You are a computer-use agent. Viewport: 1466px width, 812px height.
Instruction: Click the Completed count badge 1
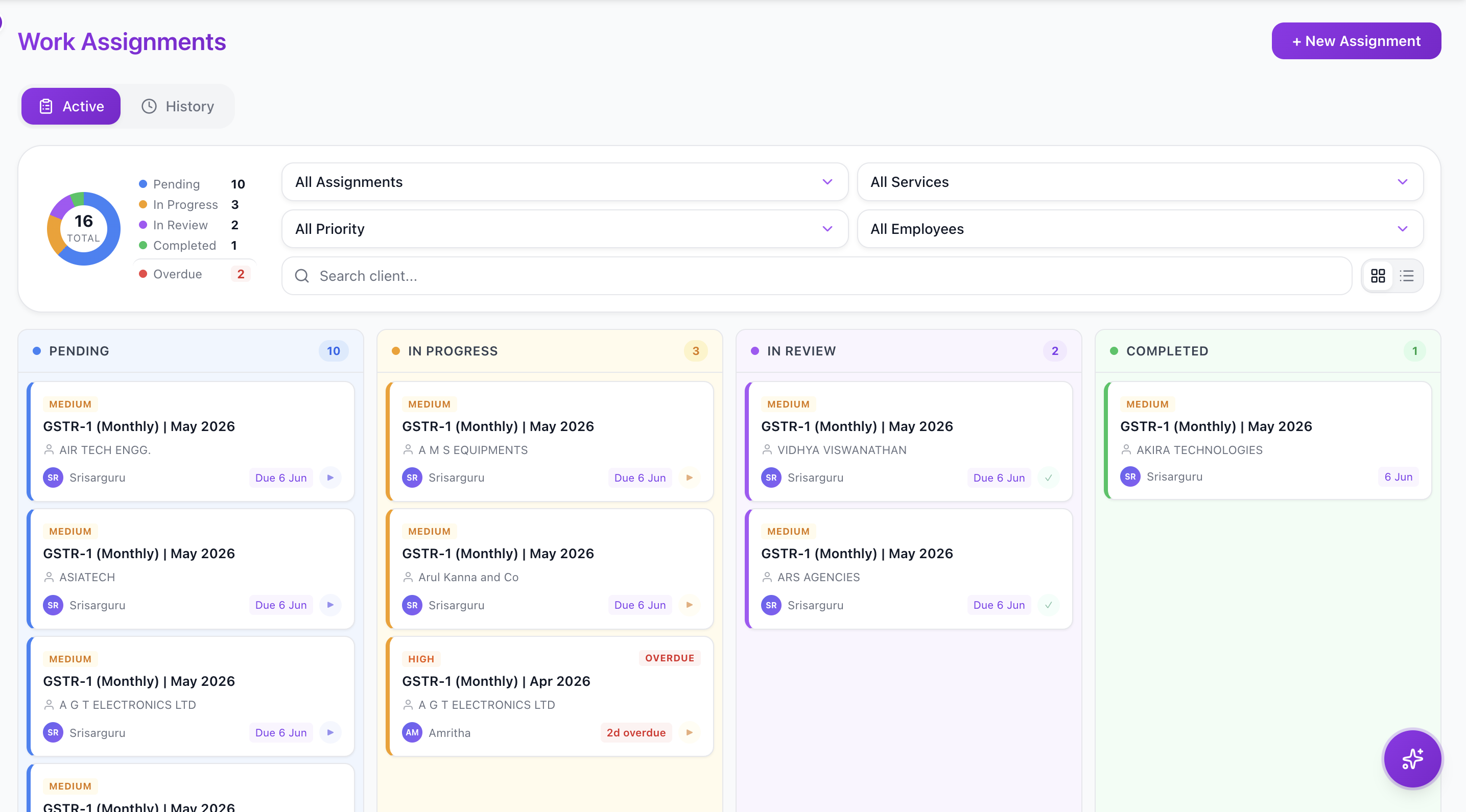pos(1414,351)
